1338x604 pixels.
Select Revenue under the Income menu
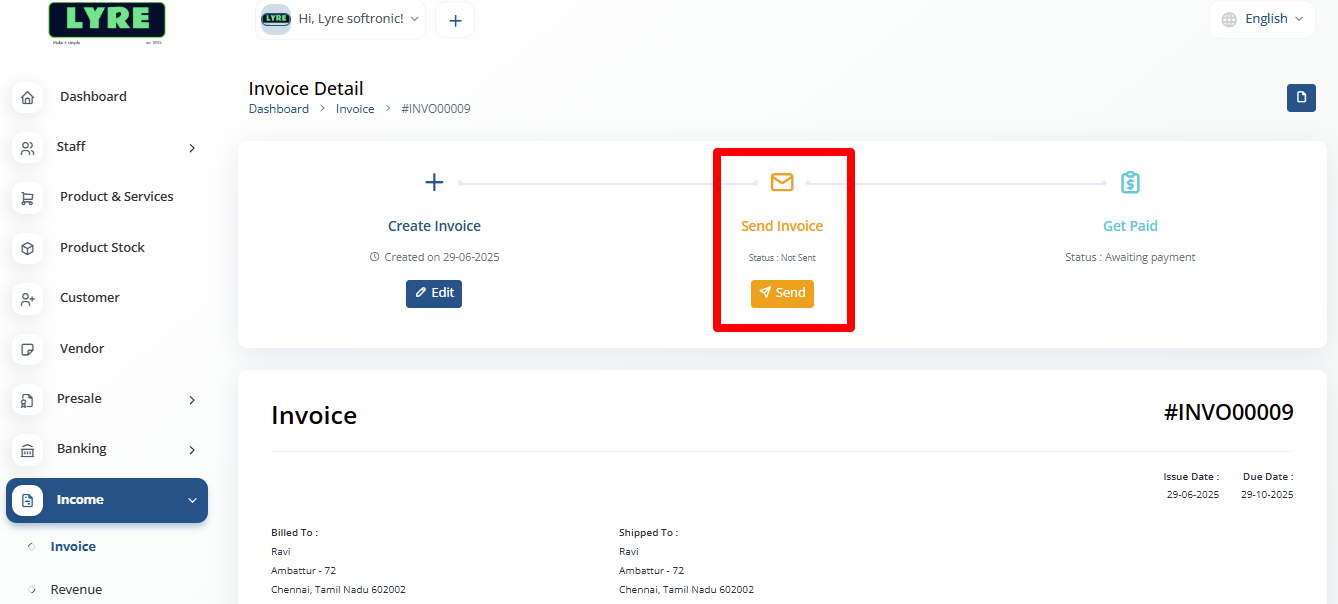[76, 589]
